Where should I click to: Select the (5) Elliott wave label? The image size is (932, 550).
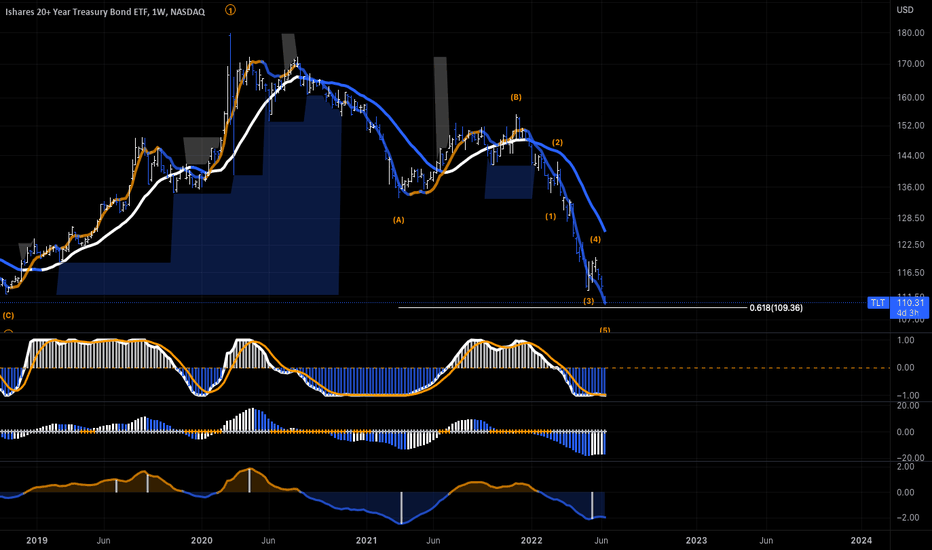[x=604, y=329]
